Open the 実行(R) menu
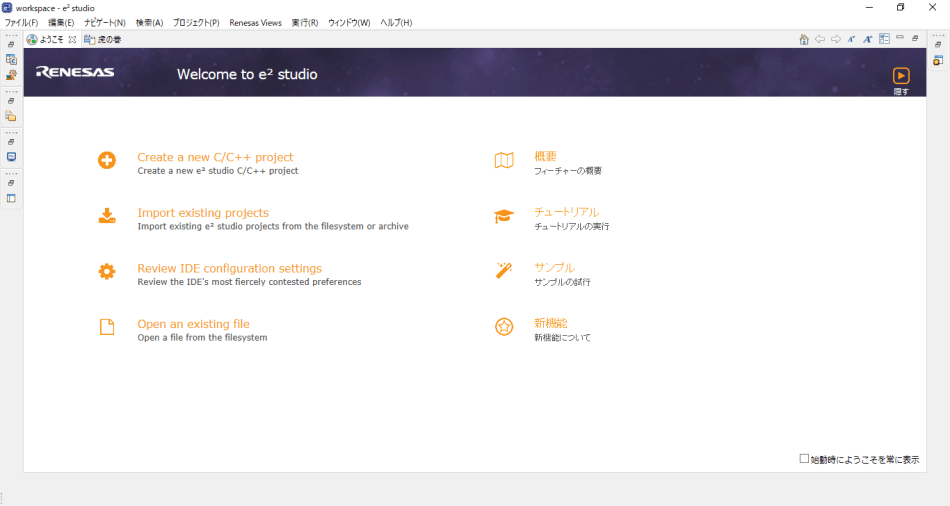This screenshot has height=506, width=950. click(x=304, y=22)
